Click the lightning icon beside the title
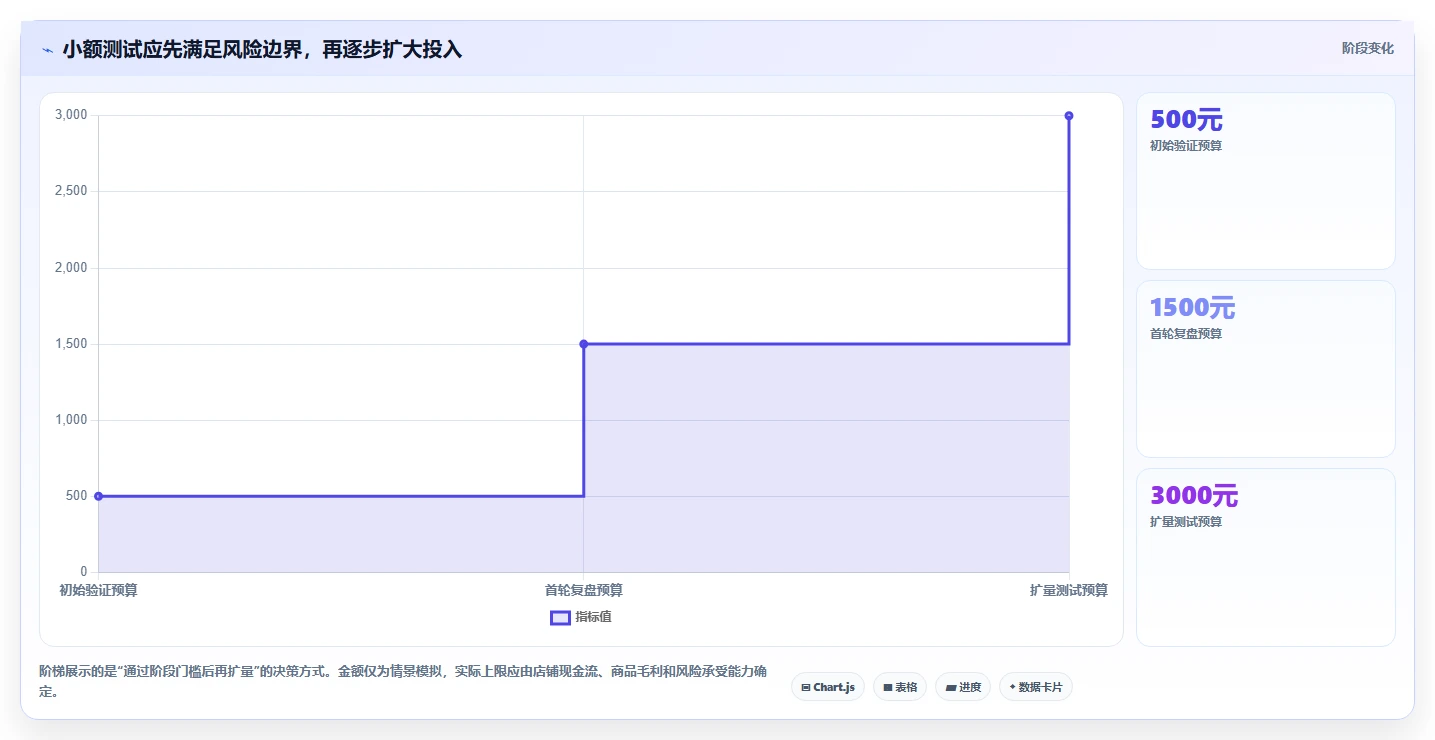The height and width of the screenshot is (740, 1435). 47,50
